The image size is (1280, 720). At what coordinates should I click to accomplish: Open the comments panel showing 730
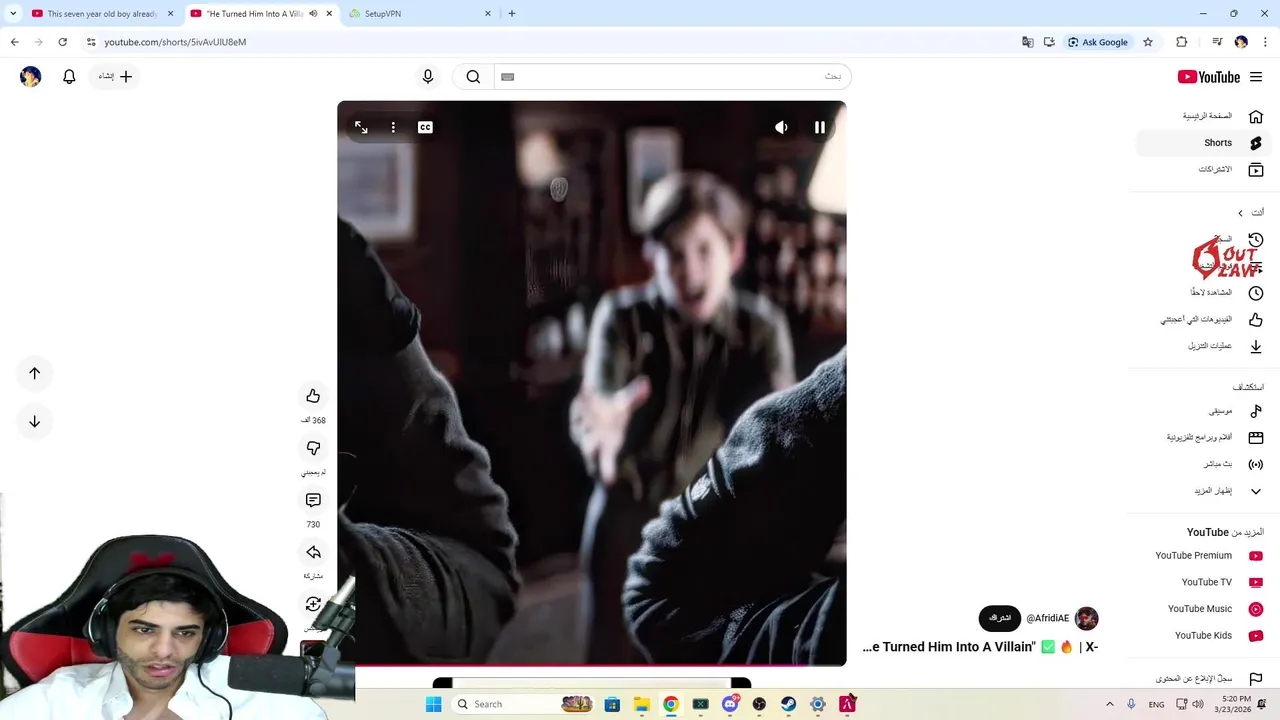(313, 500)
